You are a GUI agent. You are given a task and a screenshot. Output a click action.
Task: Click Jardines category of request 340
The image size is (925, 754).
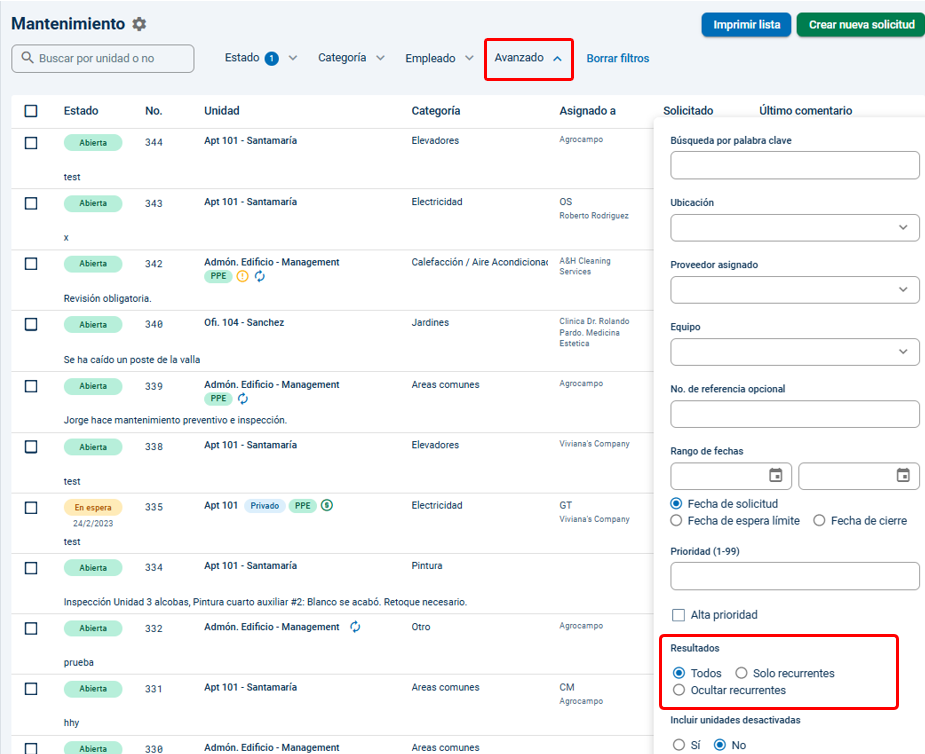point(430,323)
